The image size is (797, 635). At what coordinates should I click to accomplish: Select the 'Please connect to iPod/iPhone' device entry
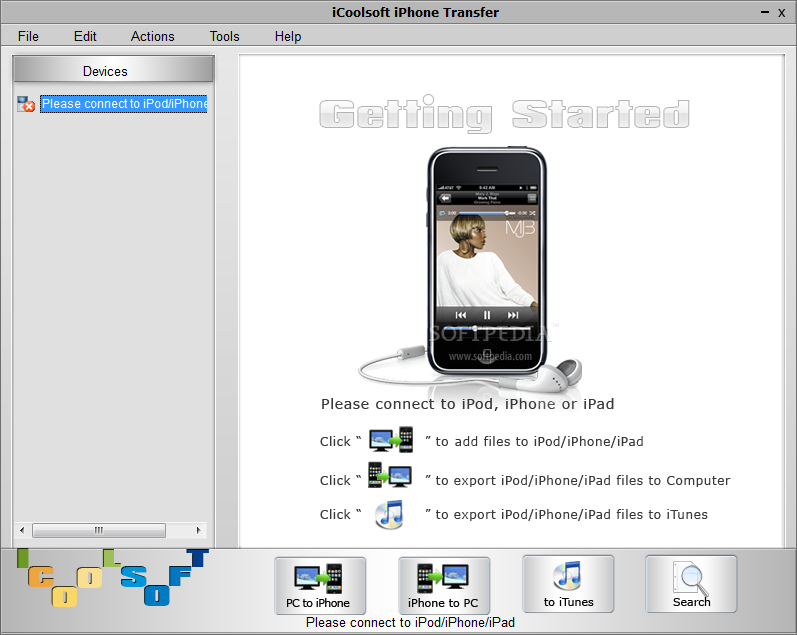click(x=124, y=104)
